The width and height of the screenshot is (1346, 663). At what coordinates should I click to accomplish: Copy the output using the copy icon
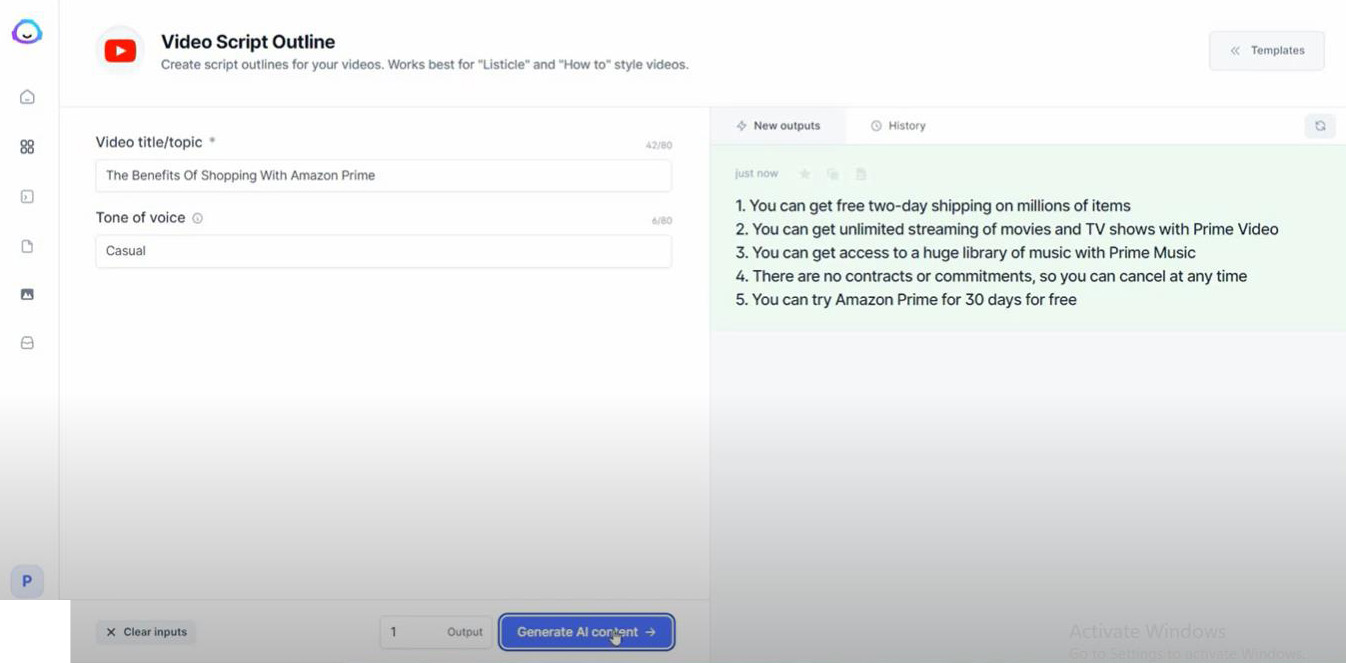click(832, 174)
